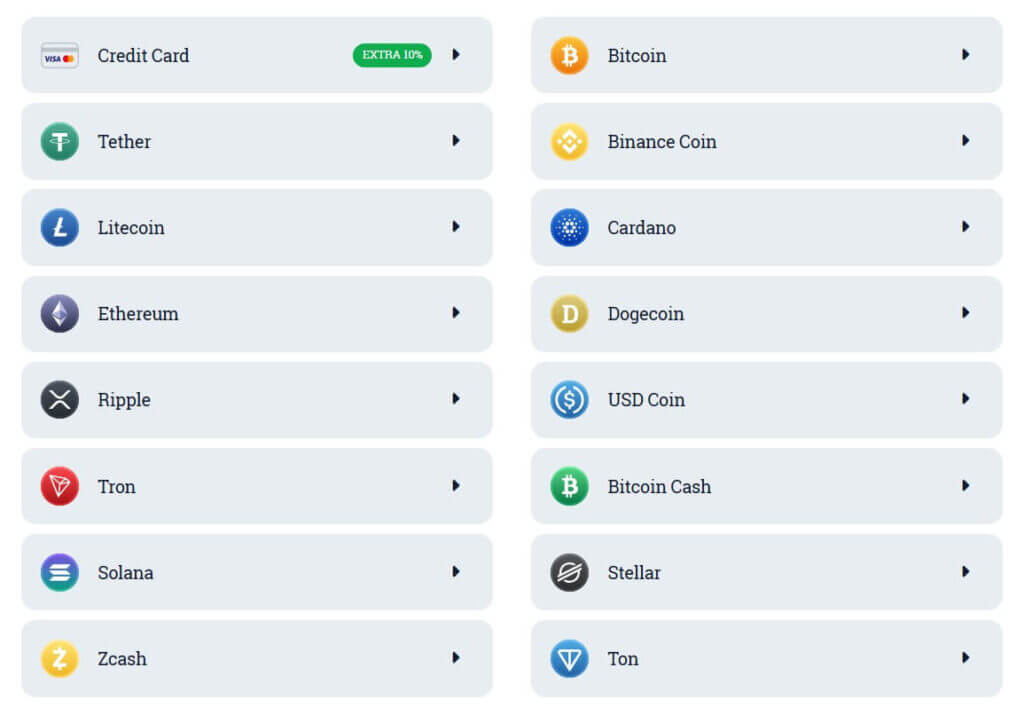
Task: Select the Ton diamond icon
Action: [x=568, y=658]
